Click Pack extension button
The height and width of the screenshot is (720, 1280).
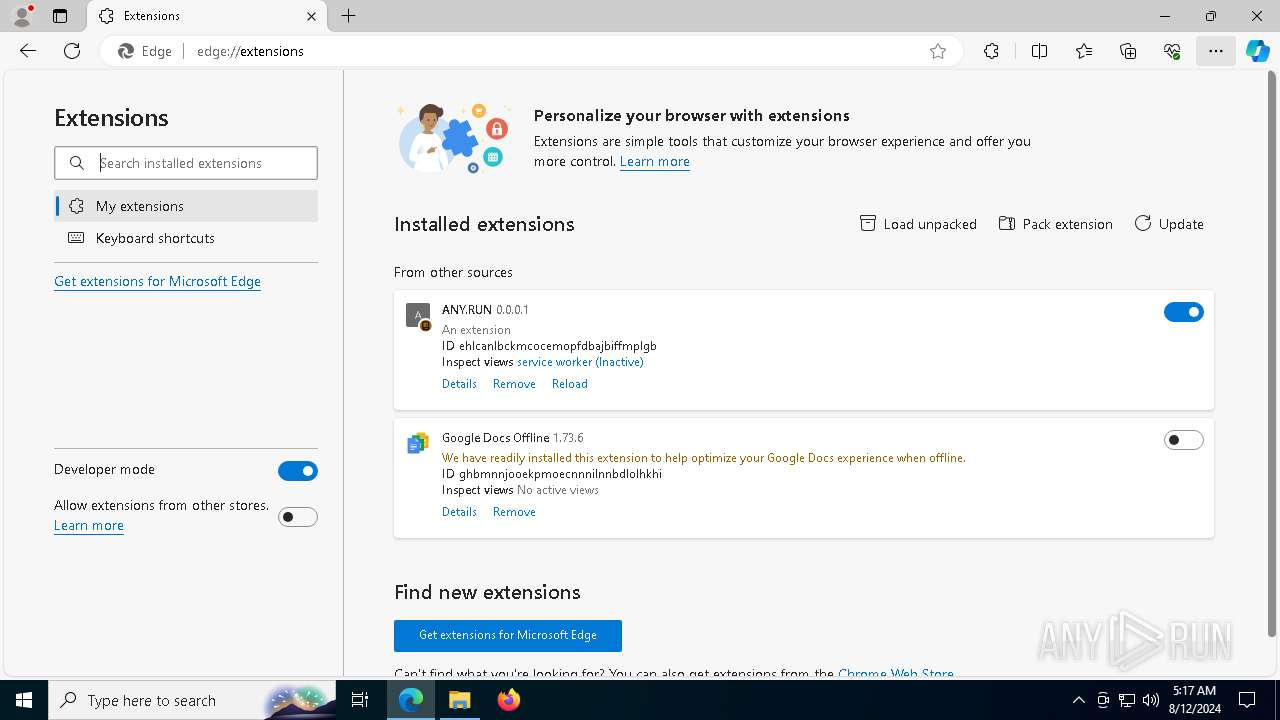click(x=1055, y=224)
